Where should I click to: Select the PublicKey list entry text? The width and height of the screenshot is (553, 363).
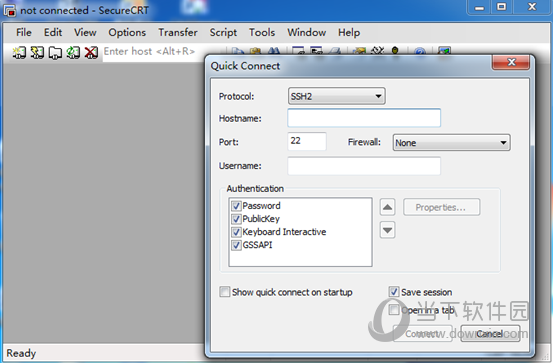261,219
